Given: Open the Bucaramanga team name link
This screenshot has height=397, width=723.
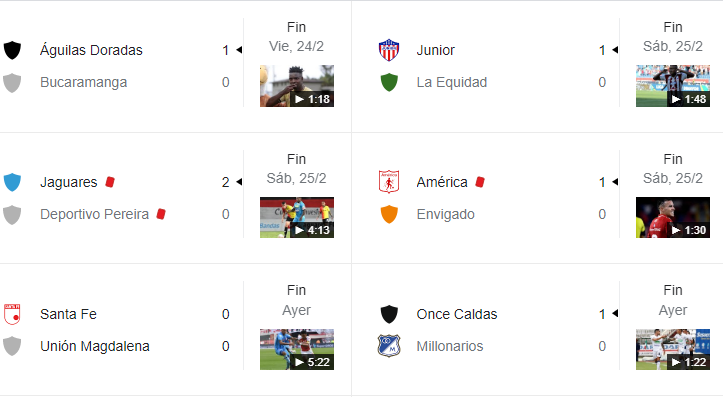Looking at the screenshot, I should click(x=83, y=83).
